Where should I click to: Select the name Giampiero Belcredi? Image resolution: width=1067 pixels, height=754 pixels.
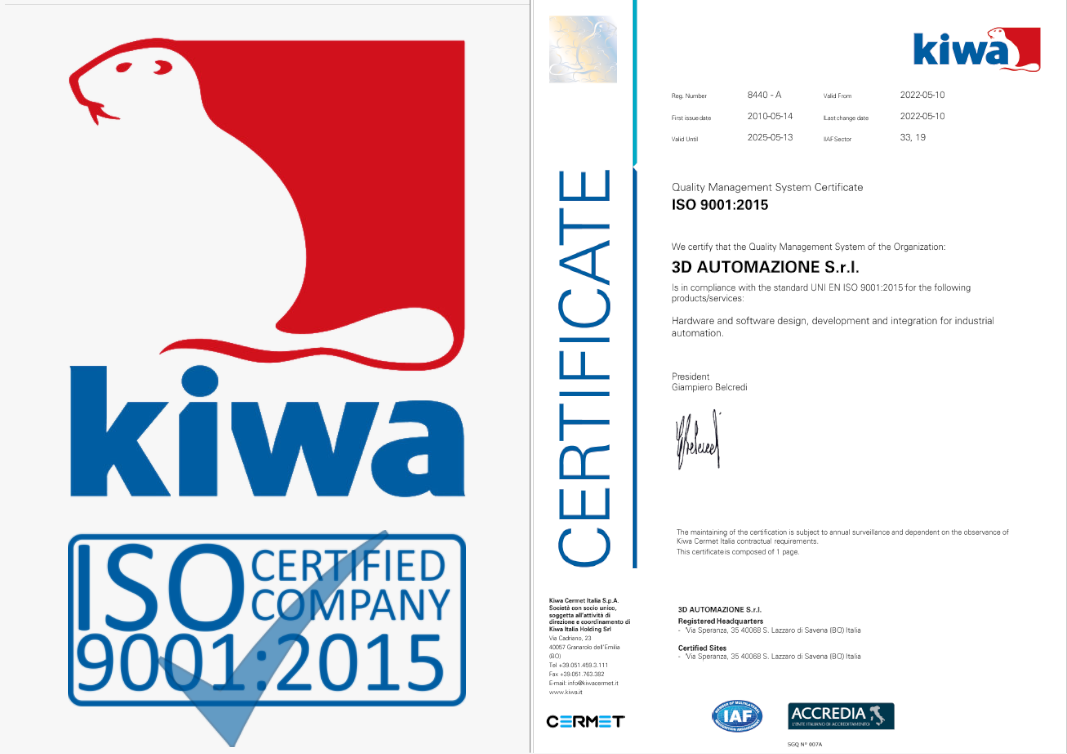pyautogui.click(x=709, y=387)
